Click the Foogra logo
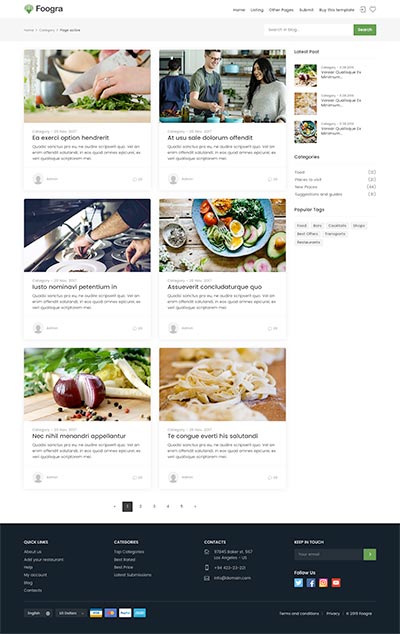 click(x=44, y=8)
